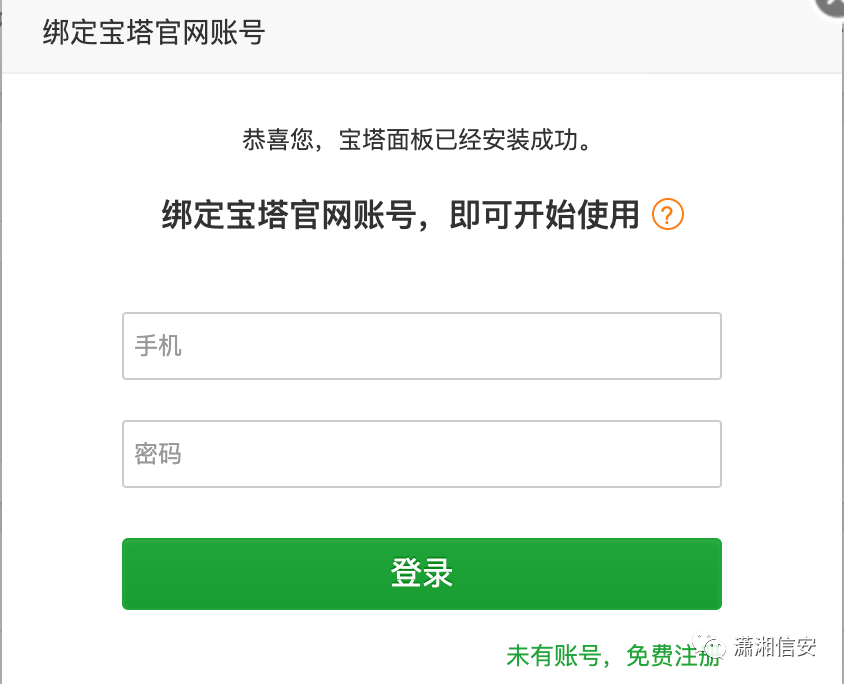The height and width of the screenshot is (684, 844).
Task: Select the mobile number input box
Action: [x=421, y=346]
